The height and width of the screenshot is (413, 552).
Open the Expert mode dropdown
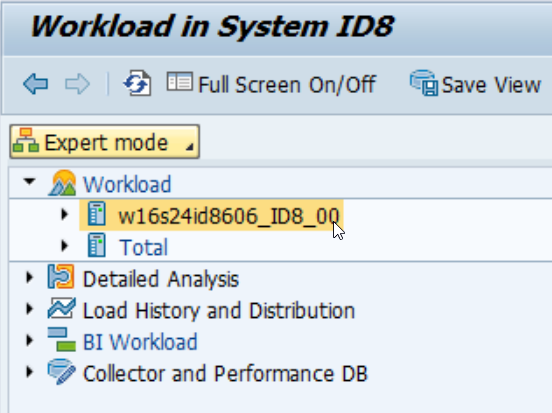pyautogui.click(x=105, y=142)
